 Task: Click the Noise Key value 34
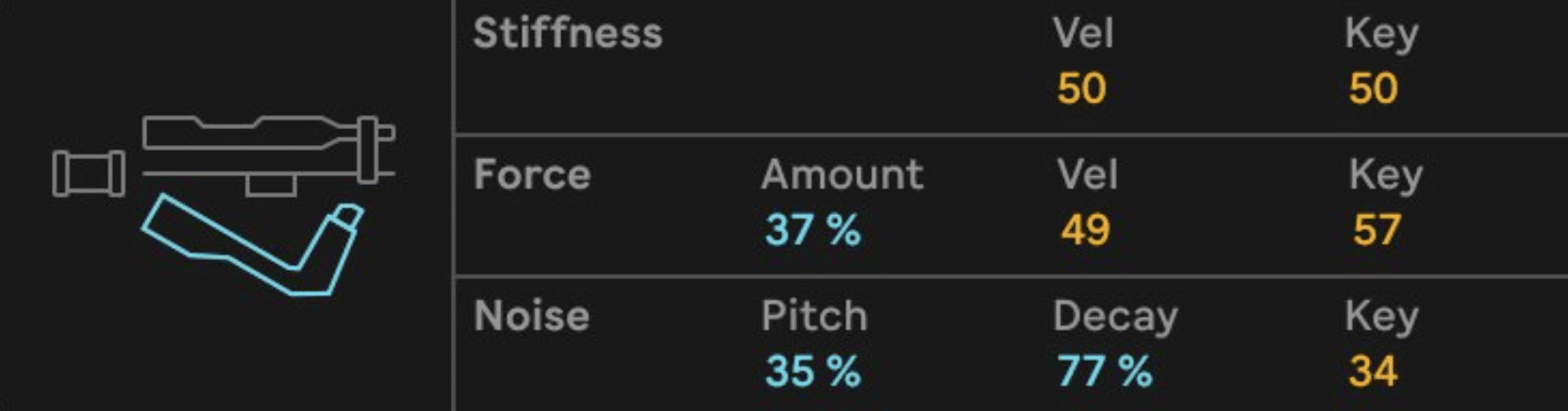(x=1374, y=371)
